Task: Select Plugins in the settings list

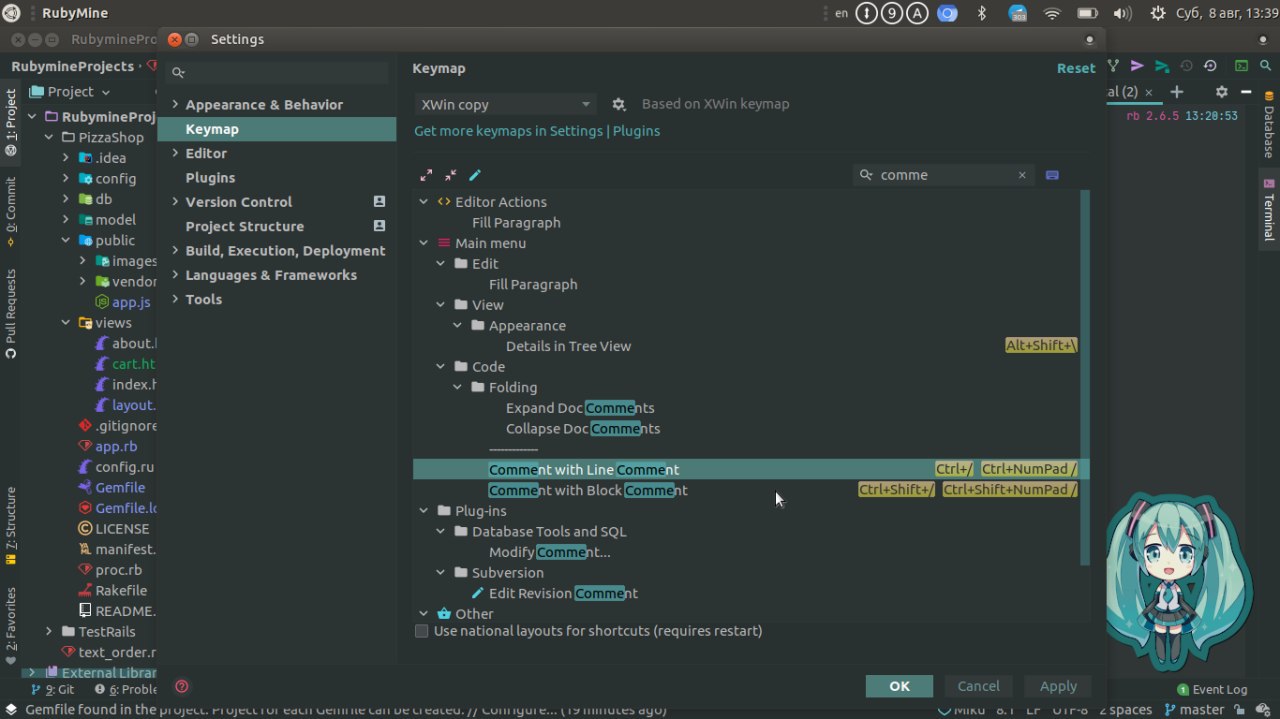Action: [210, 178]
